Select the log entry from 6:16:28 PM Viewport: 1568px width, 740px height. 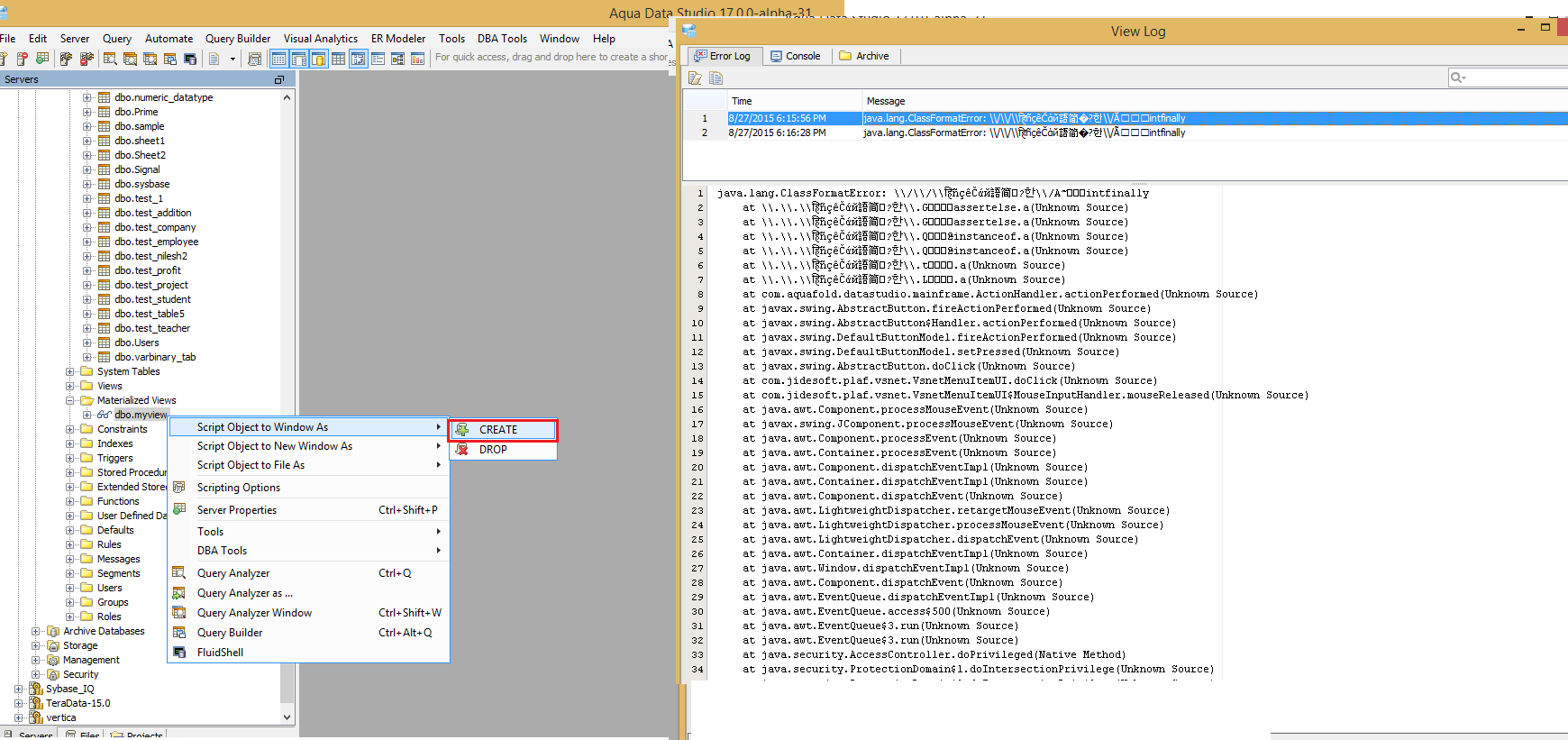pyautogui.click(x=1126, y=132)
